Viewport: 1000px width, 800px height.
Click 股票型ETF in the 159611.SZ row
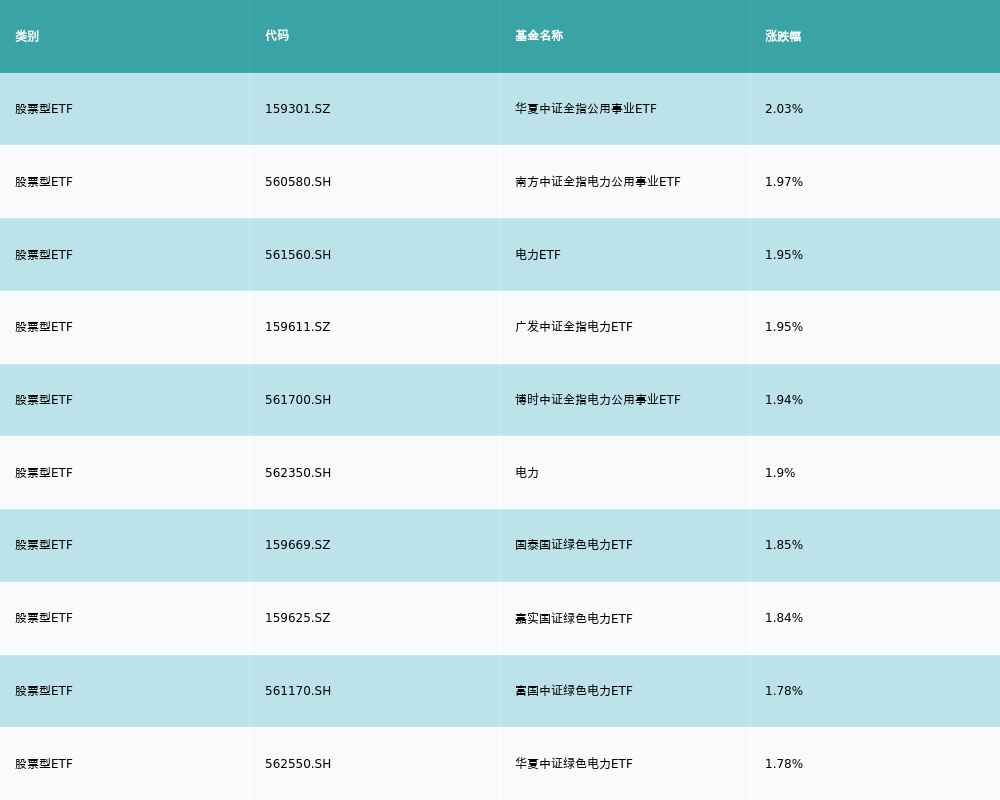click(44, 327)
